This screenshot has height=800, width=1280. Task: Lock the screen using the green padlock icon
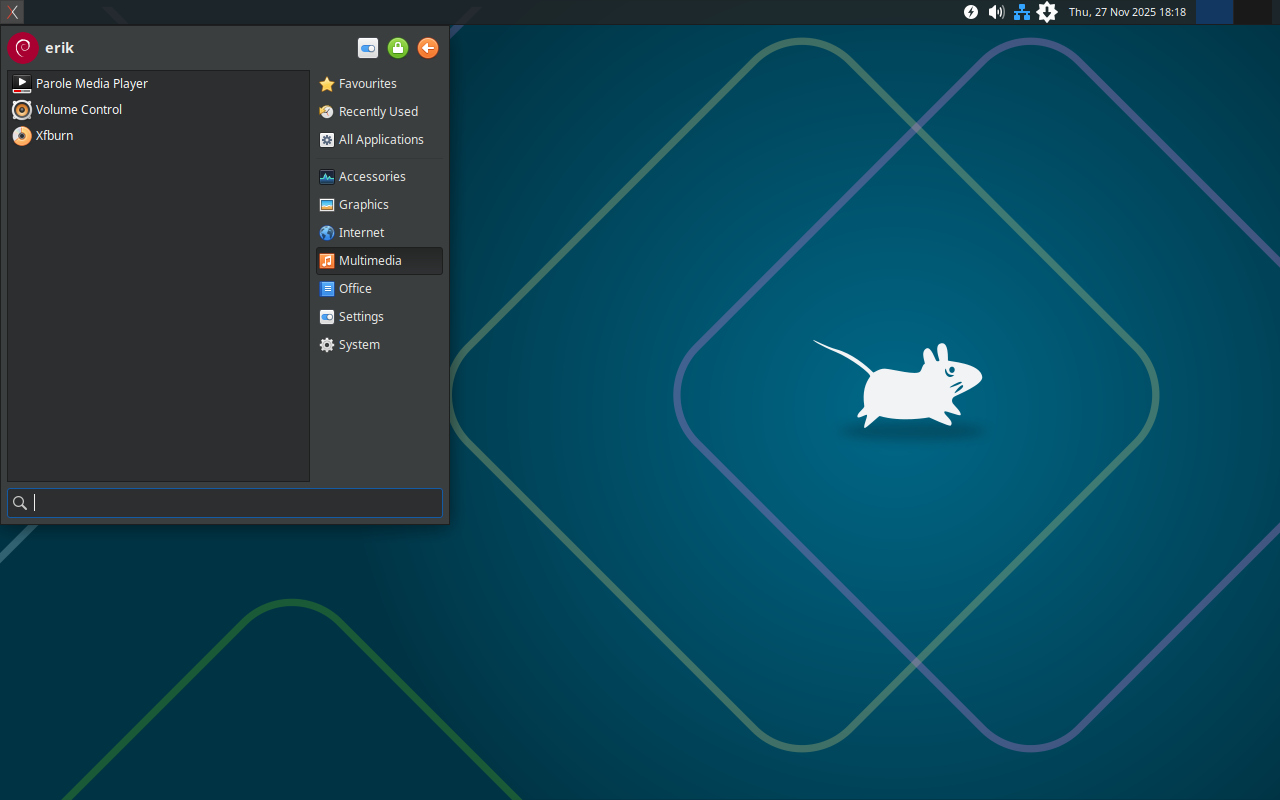(397, 48)
